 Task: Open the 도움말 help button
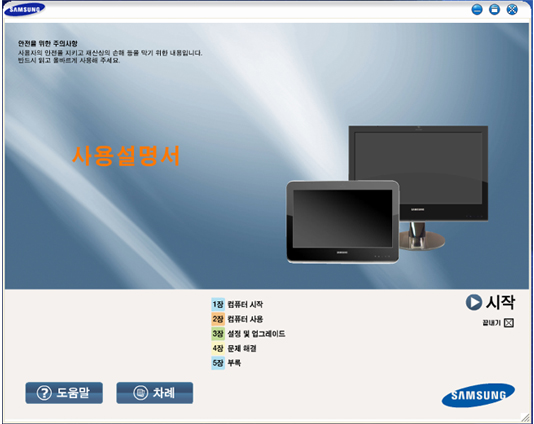click(x=64, y=393)
